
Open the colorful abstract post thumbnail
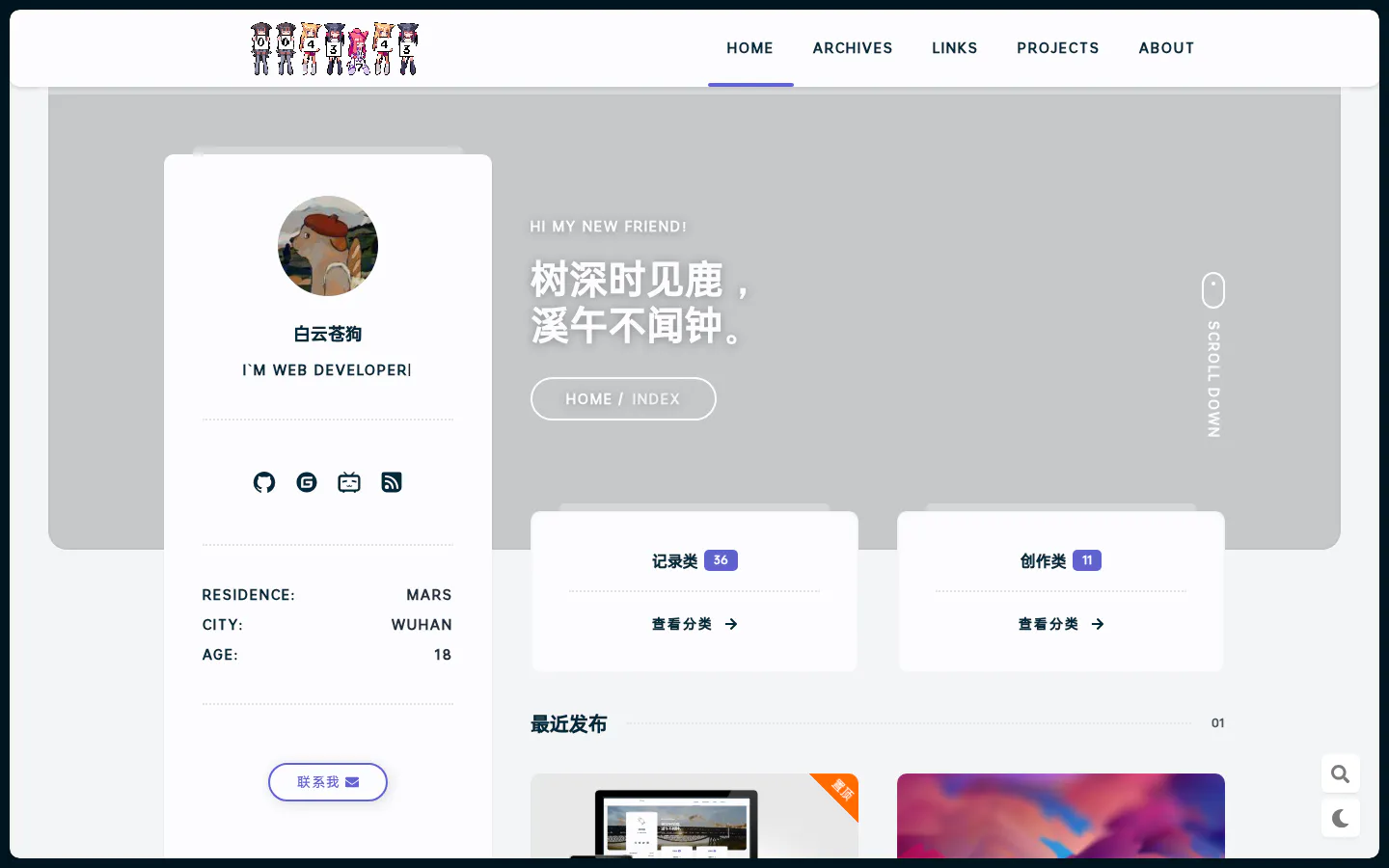point(1061,816)
